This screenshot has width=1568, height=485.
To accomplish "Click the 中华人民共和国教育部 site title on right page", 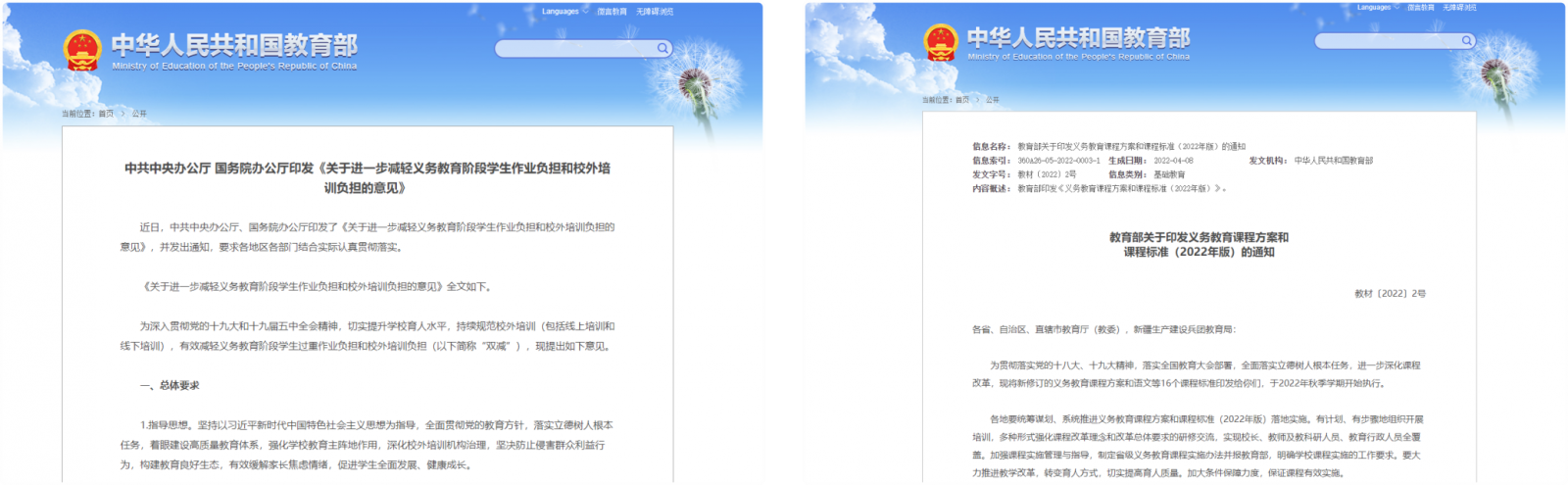I will [x=1078, y=38].
